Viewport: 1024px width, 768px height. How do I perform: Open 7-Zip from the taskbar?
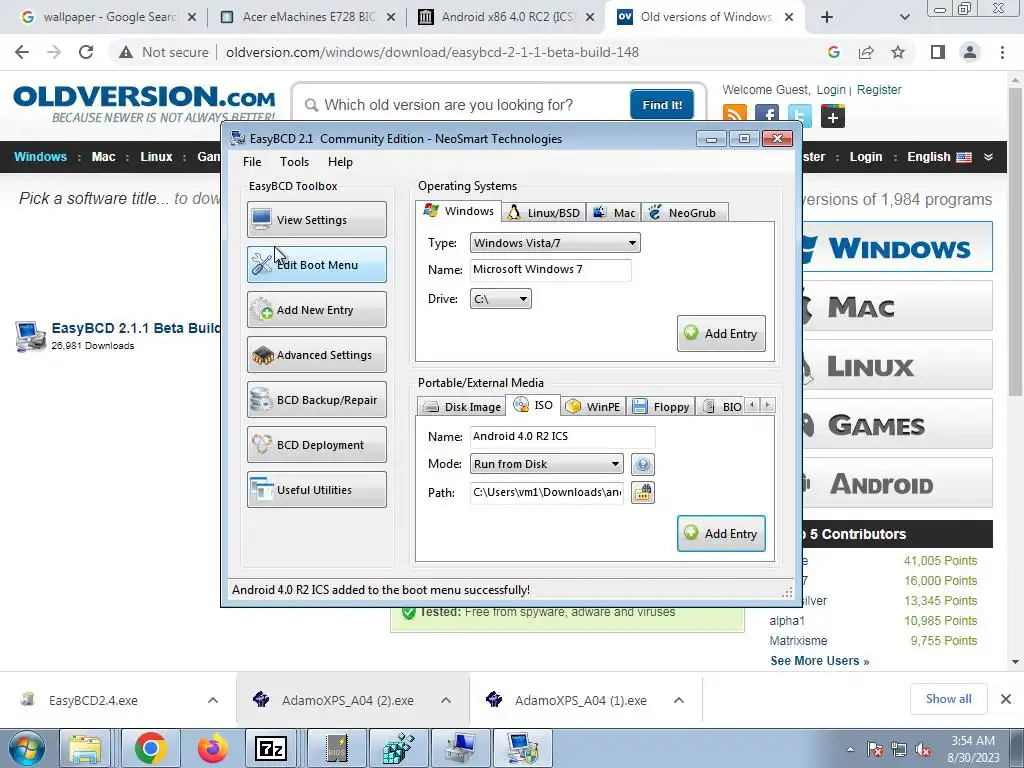[271, 748]
